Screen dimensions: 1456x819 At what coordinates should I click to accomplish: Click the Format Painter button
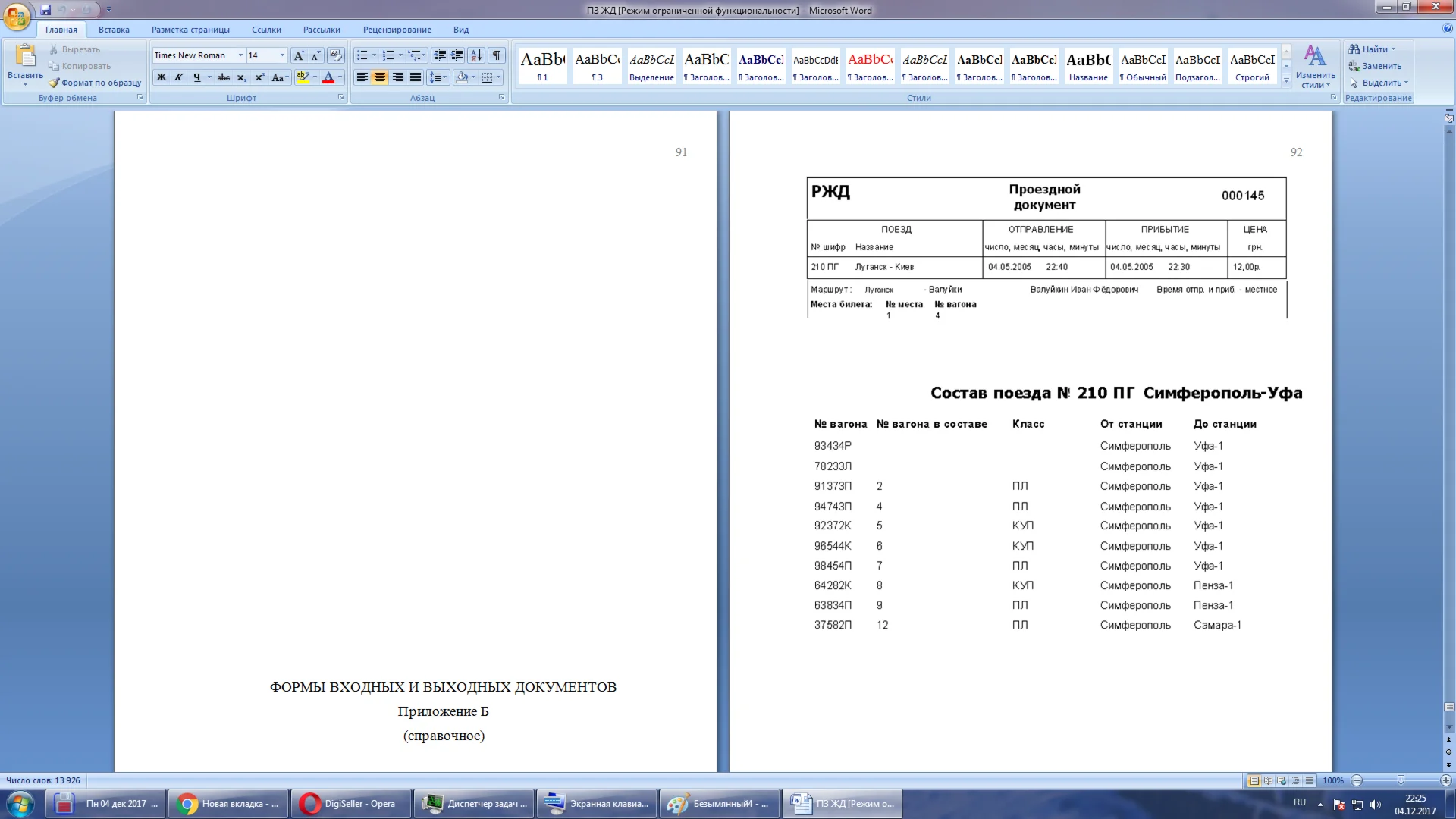[x=95, y=83]
